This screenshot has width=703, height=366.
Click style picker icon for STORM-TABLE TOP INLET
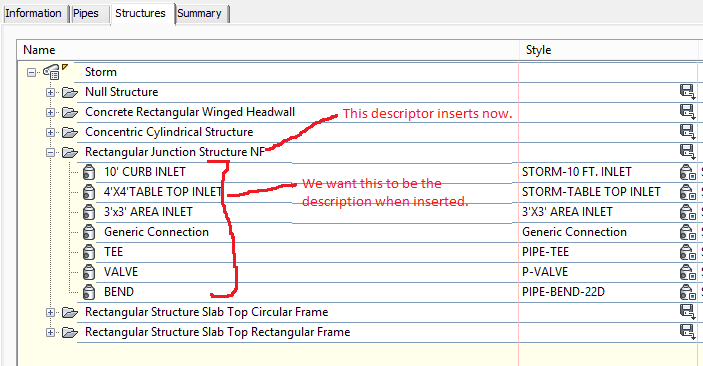(x=687, y=192)
